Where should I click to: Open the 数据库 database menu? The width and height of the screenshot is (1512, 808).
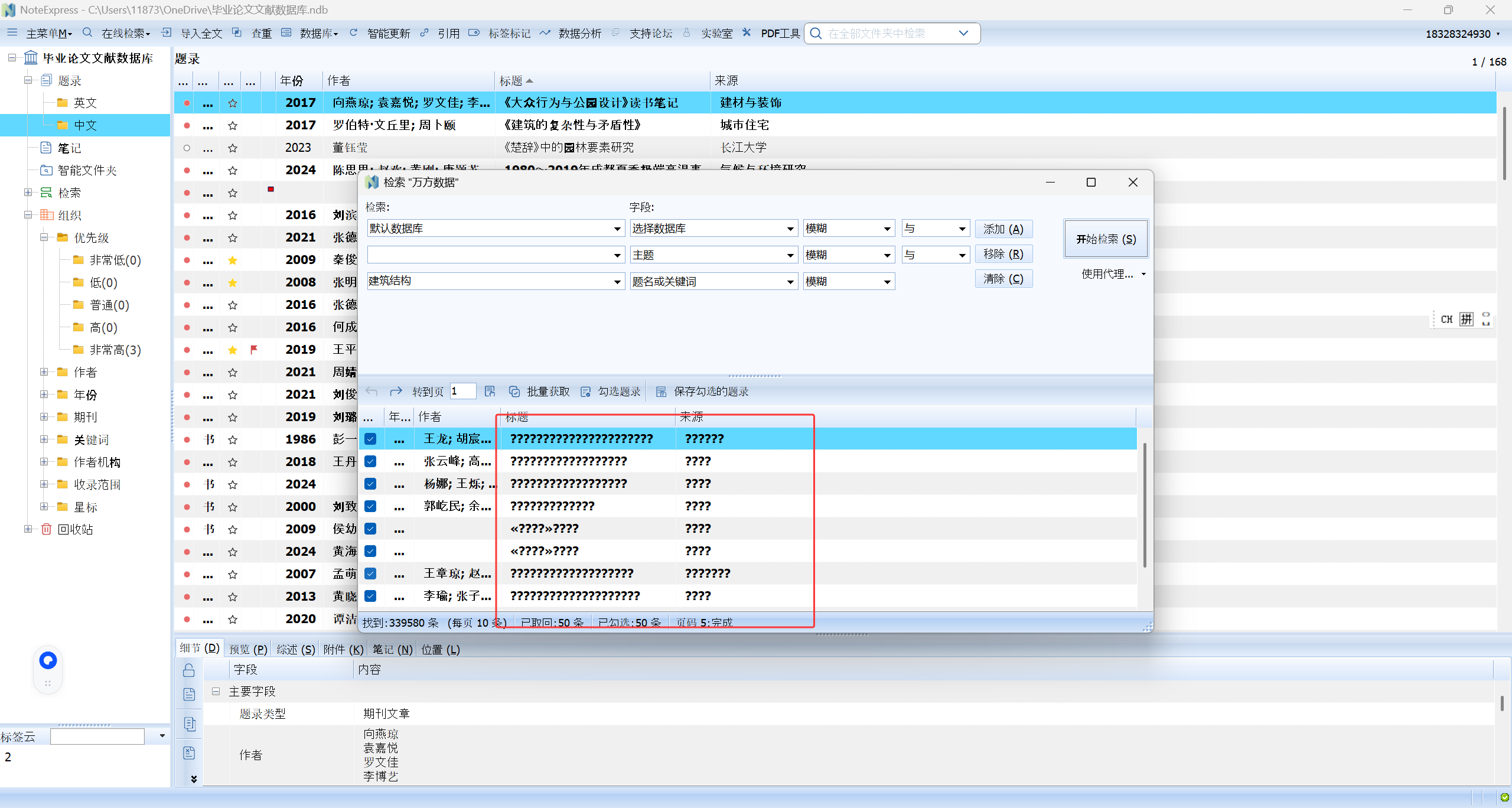pos(319,34)
